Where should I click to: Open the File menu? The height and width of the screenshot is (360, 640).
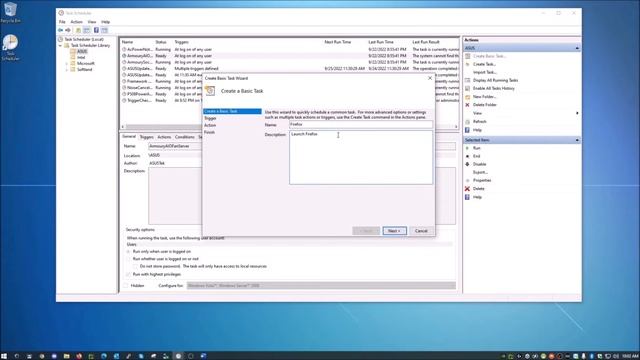tap(62, 22)
